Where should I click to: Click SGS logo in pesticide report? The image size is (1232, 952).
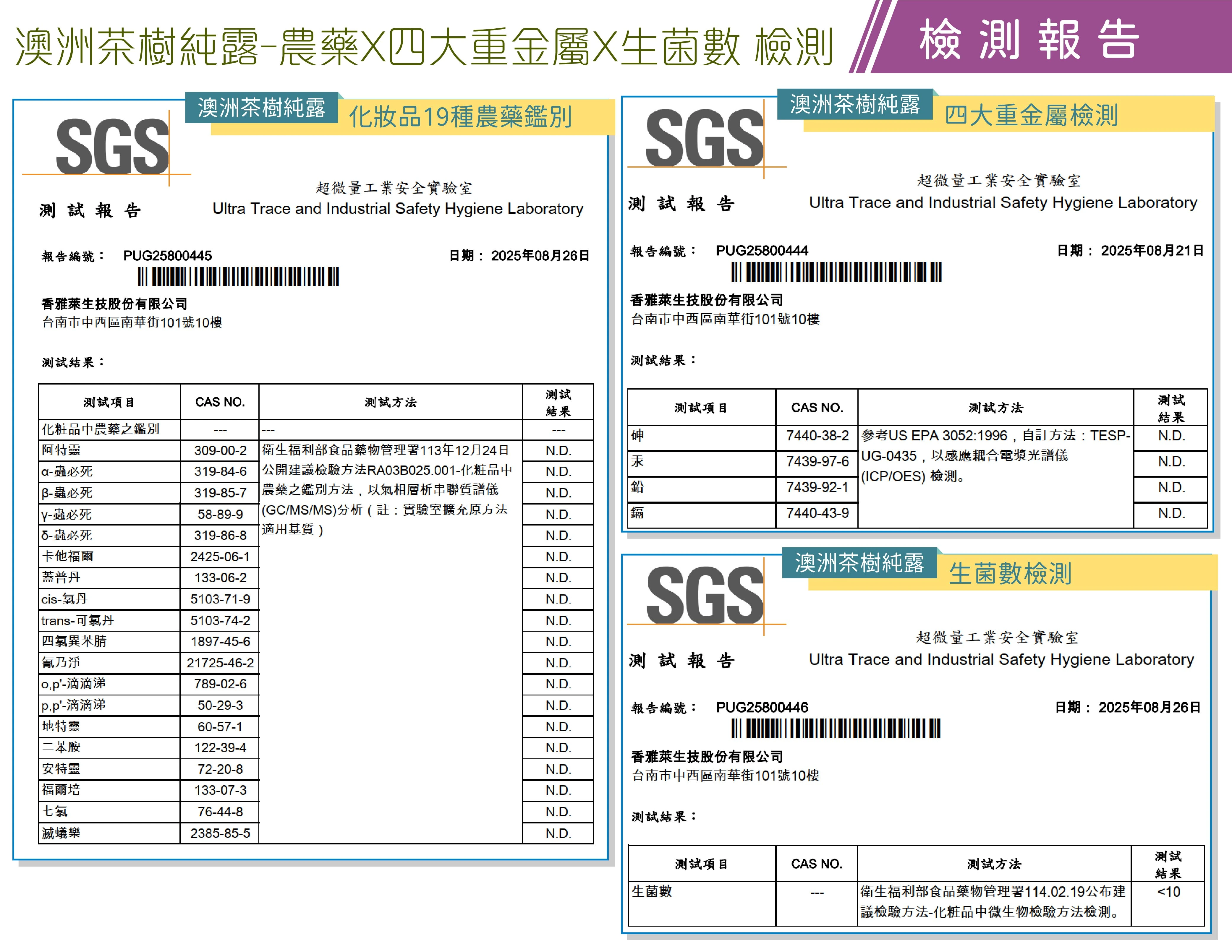[x=112, y=147]
